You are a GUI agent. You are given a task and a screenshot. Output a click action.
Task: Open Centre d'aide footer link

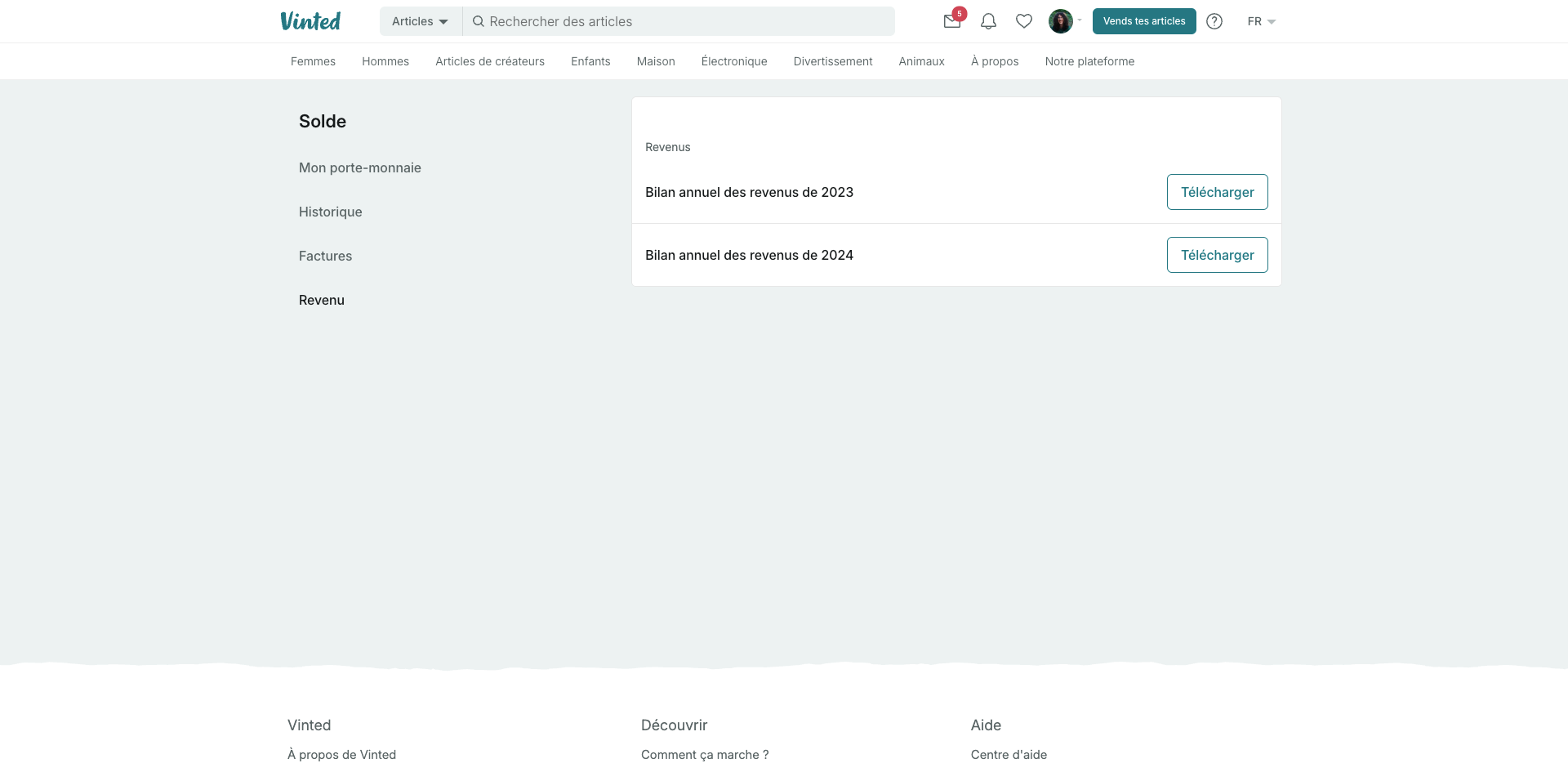(x=1009, y=755)
